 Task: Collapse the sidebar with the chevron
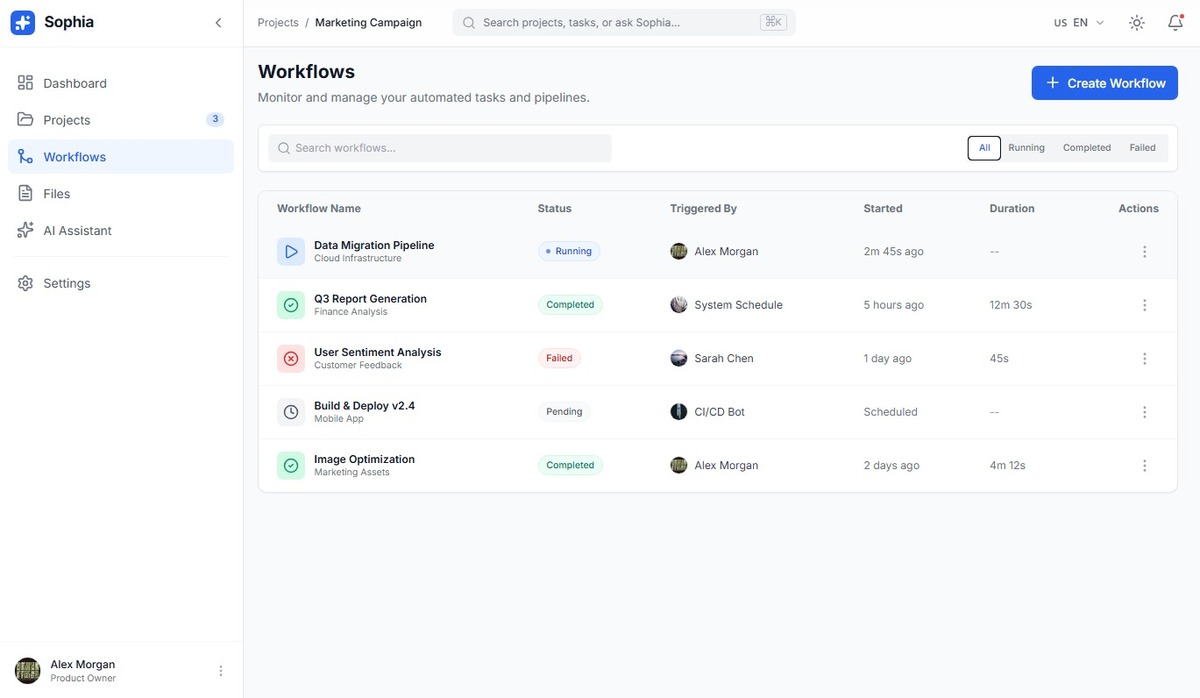(218, 23)
